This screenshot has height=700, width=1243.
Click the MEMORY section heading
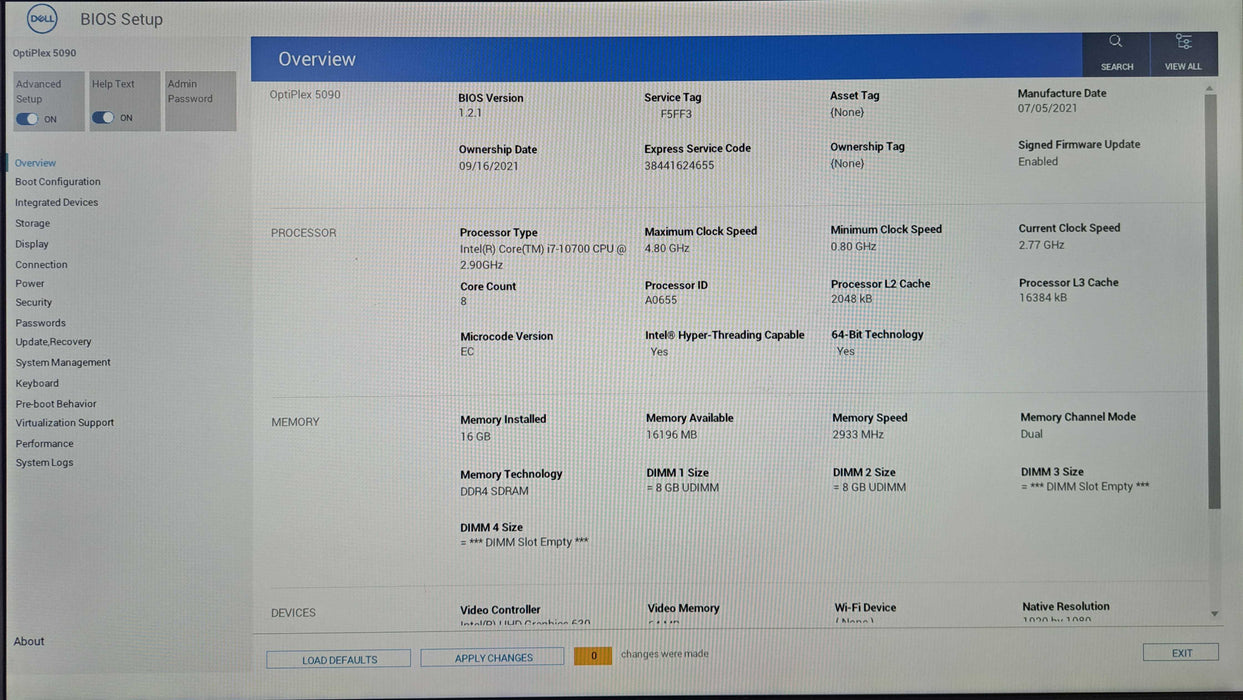coord(295,422)
